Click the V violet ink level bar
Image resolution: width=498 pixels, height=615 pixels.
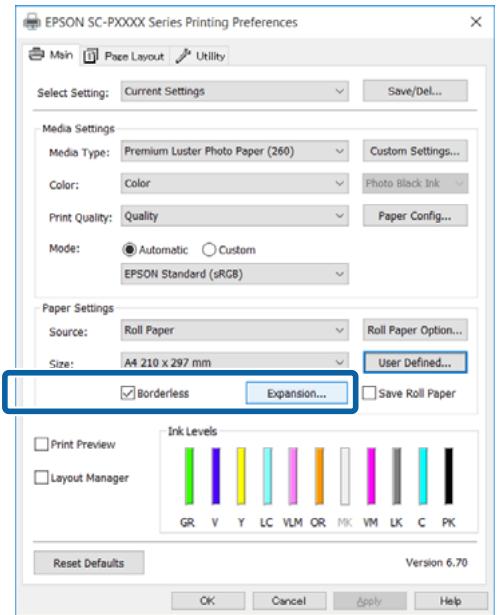click(x=216, y=476)
